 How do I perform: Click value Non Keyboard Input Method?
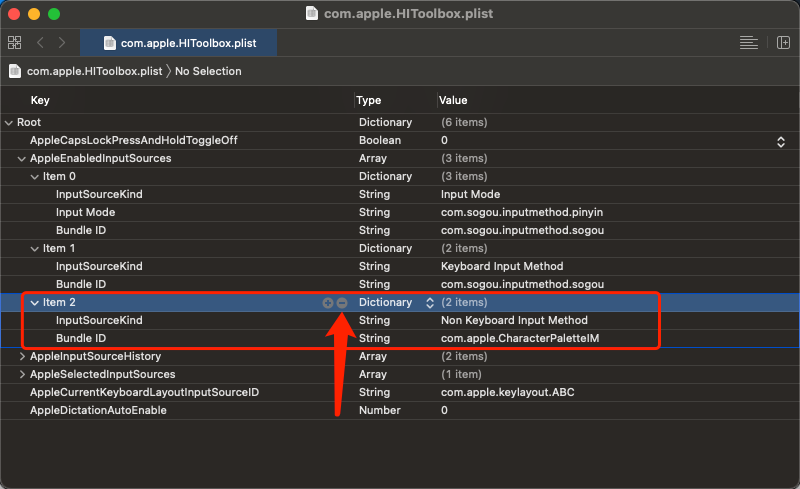tap(514, 320)
